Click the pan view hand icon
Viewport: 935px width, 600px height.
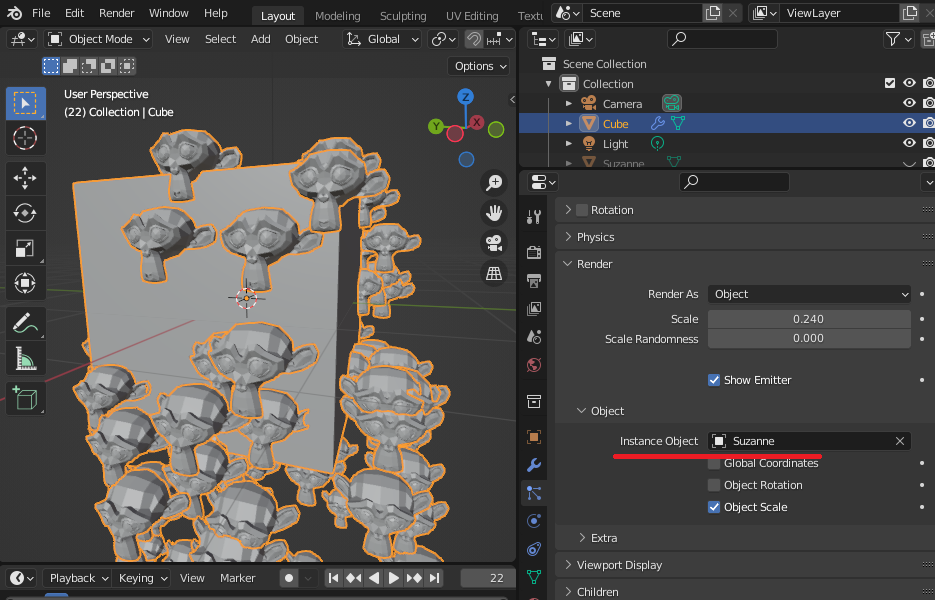pos(494,213)
